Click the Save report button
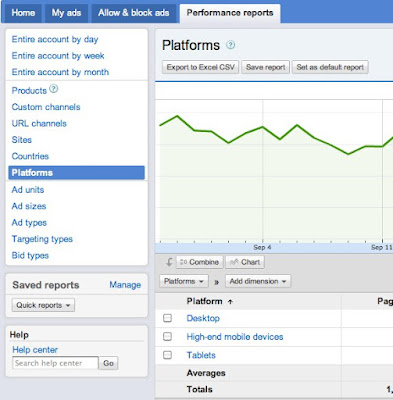Screen dimensions: 393x400 266,67
